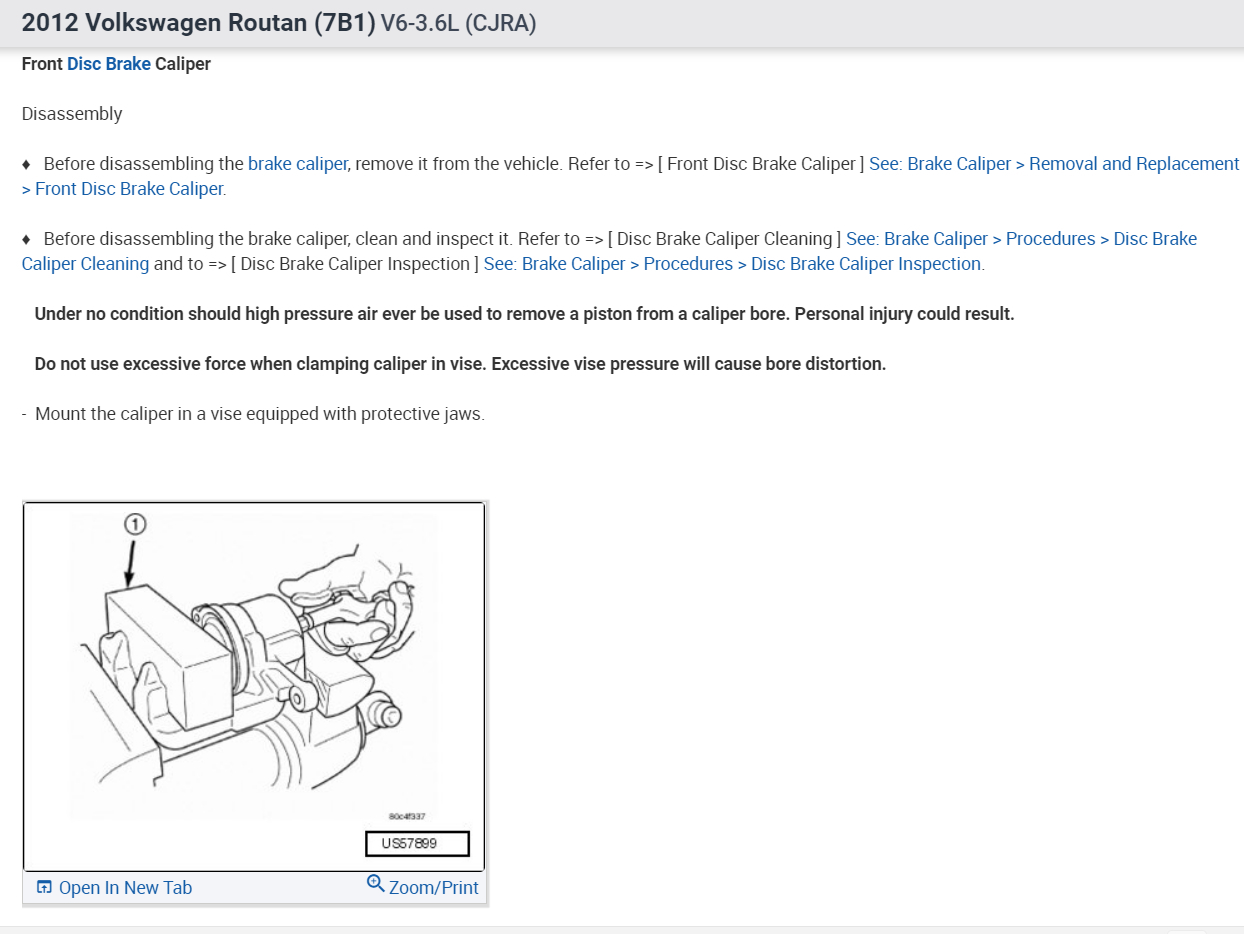The image size is (1244, 934).
Task: Click 'Open In New Tab' text link
Action: pyautogui.click(x=125, y=888)
